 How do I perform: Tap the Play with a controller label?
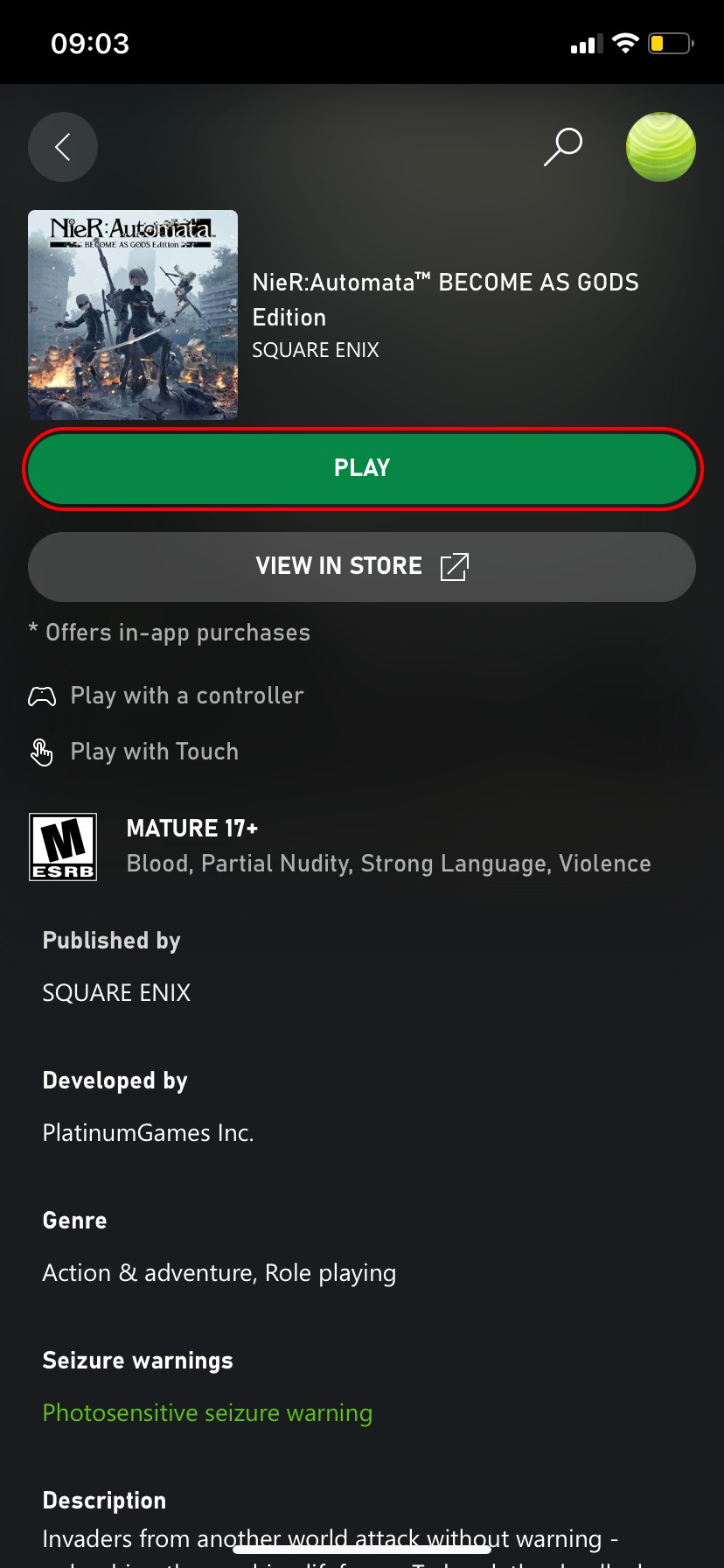pyautogui.click(x=187, y=696)
